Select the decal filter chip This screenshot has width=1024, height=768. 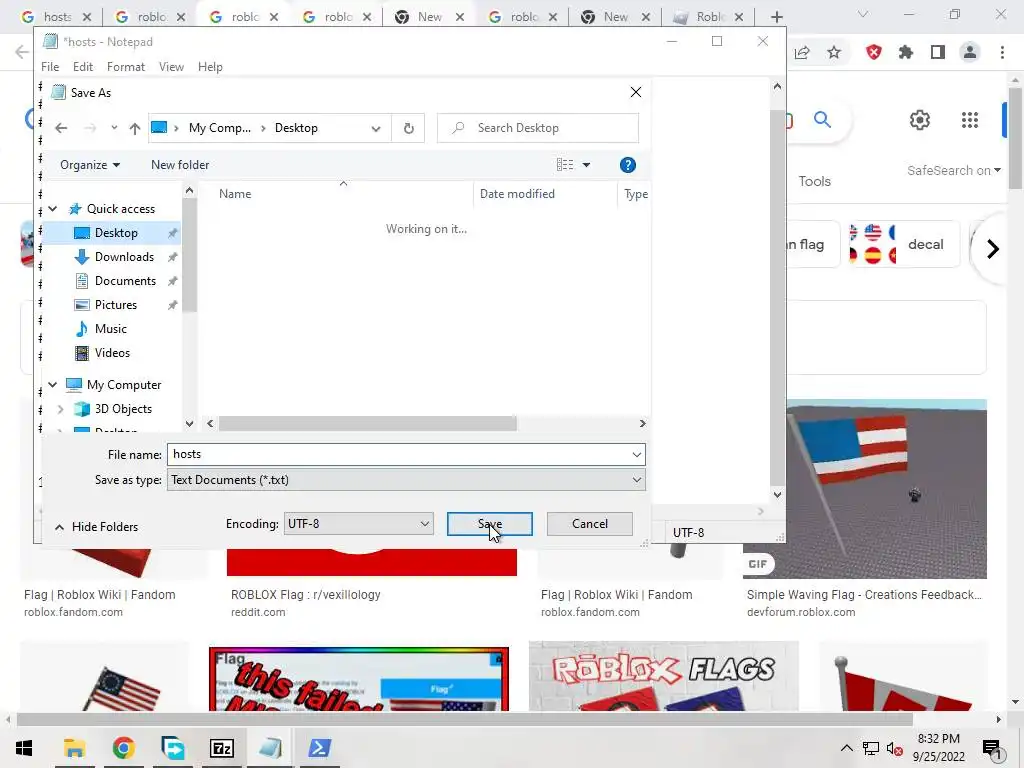click(x=903, y=244)
